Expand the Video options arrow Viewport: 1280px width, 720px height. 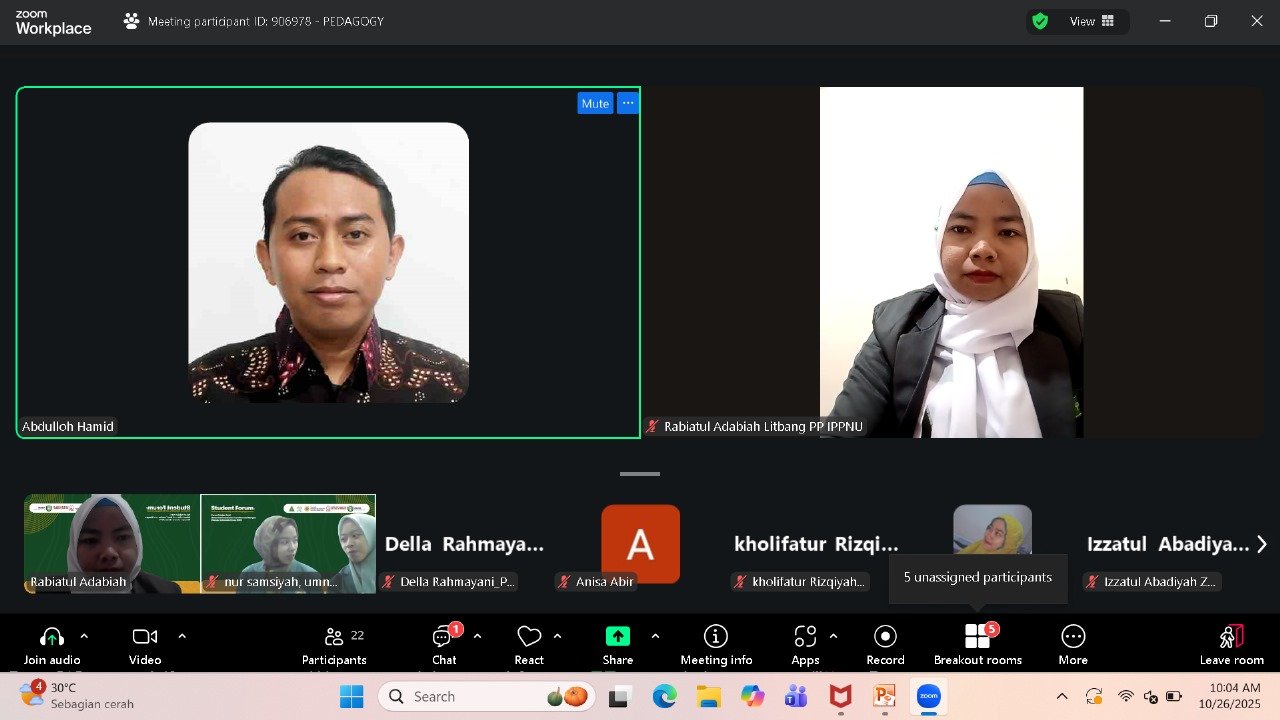pyautogui.click(x=182, y=636)
